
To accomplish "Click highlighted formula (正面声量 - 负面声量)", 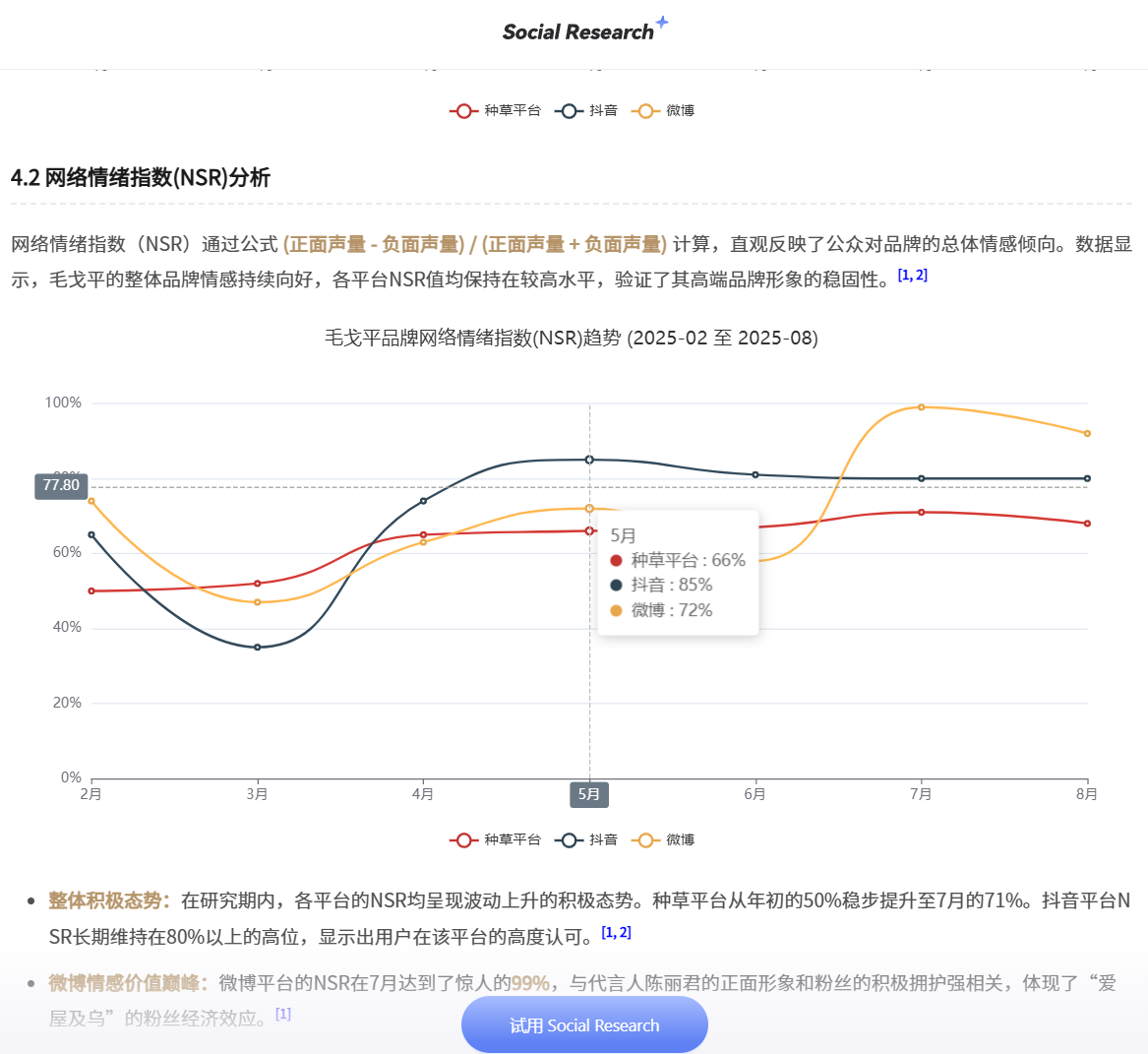I will [x=374, y=244].
